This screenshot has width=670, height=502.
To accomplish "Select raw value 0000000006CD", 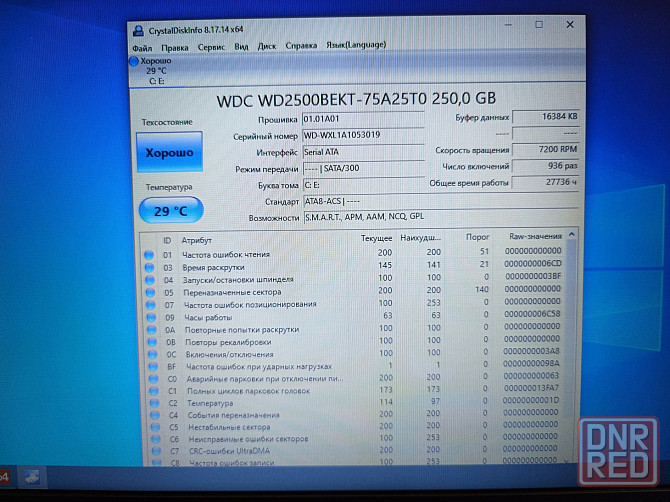I will click(x=533, y=264).
